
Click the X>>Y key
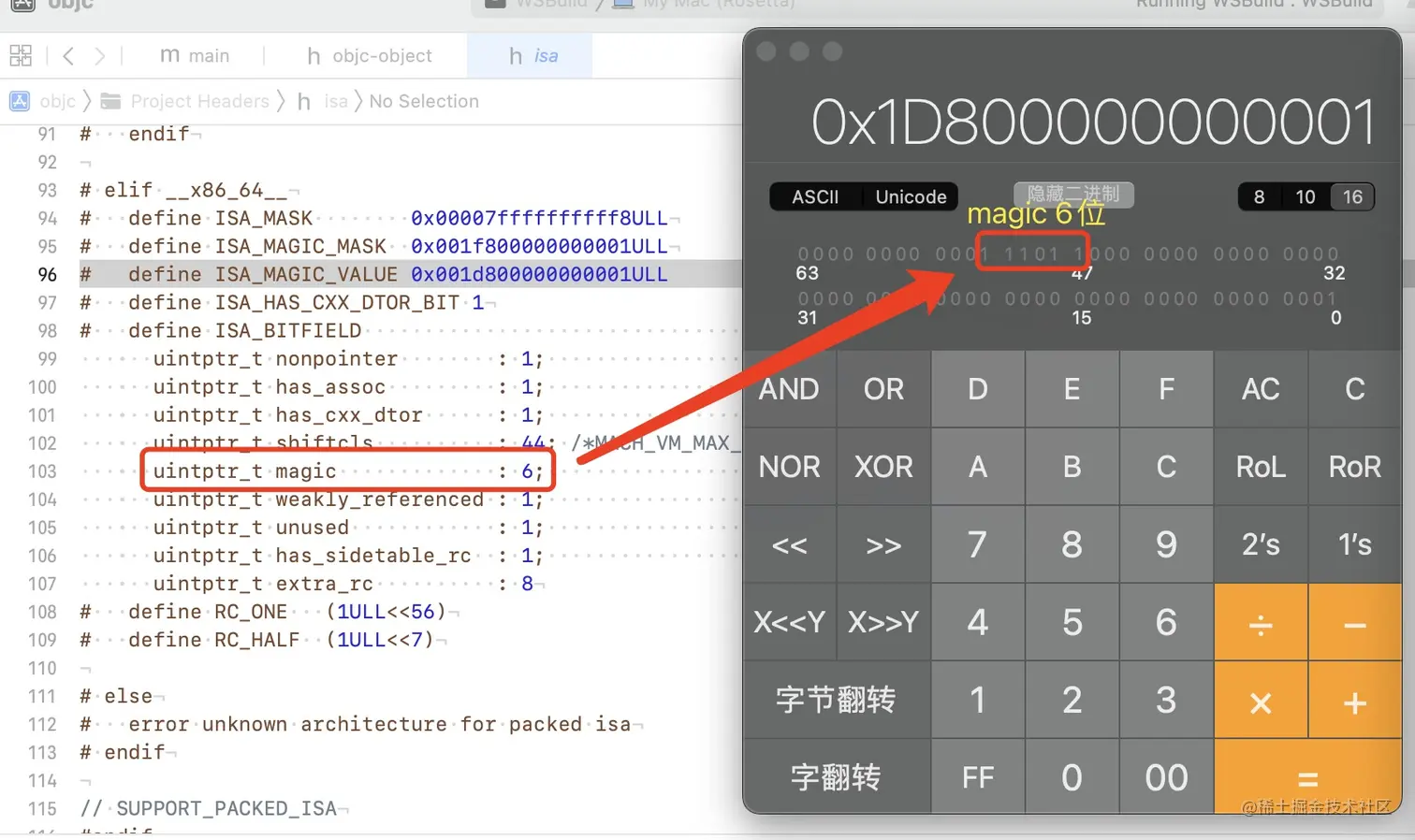pos(883,622)
